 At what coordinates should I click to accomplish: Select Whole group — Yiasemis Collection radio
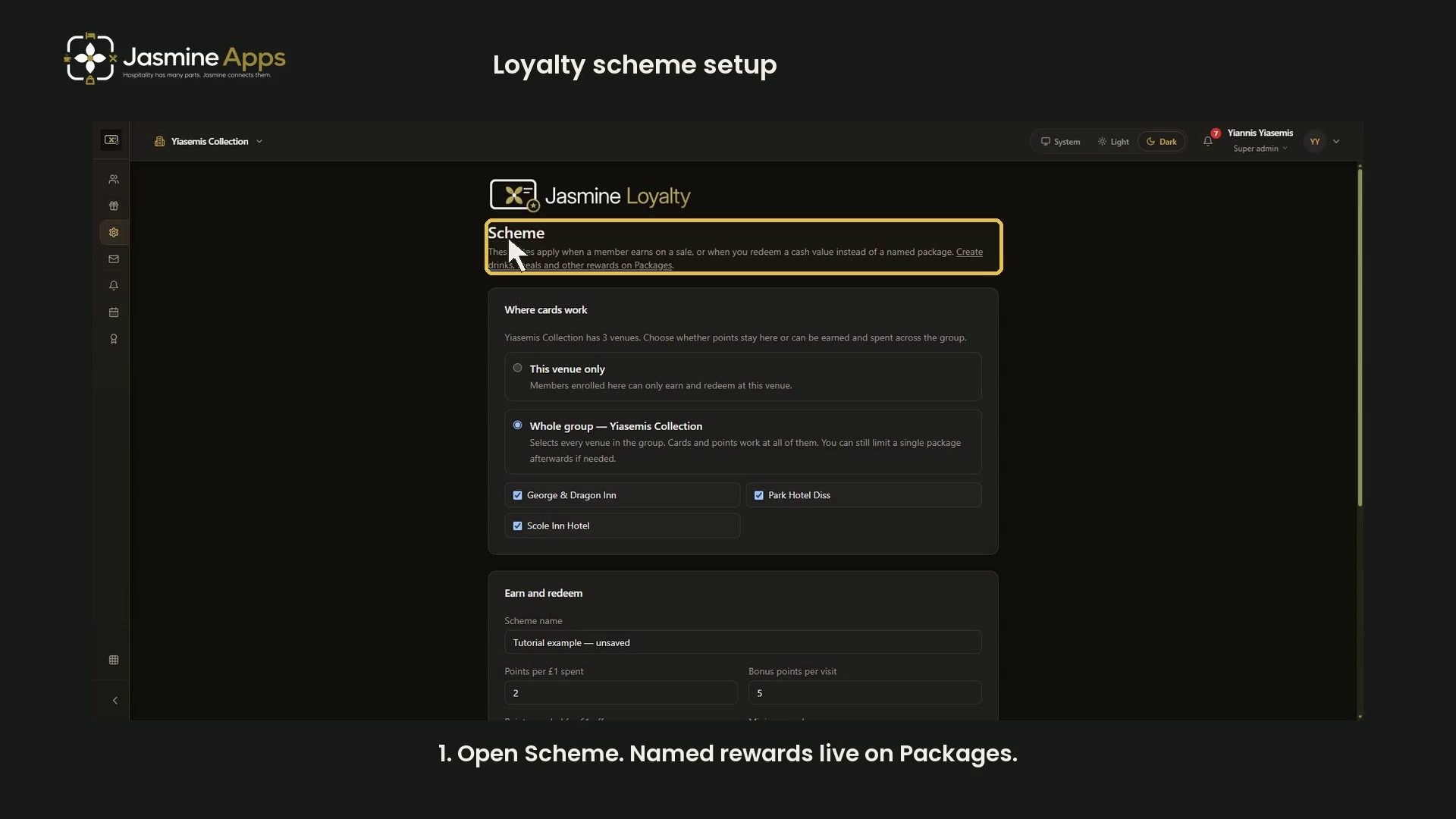click(x=517, y=425)
